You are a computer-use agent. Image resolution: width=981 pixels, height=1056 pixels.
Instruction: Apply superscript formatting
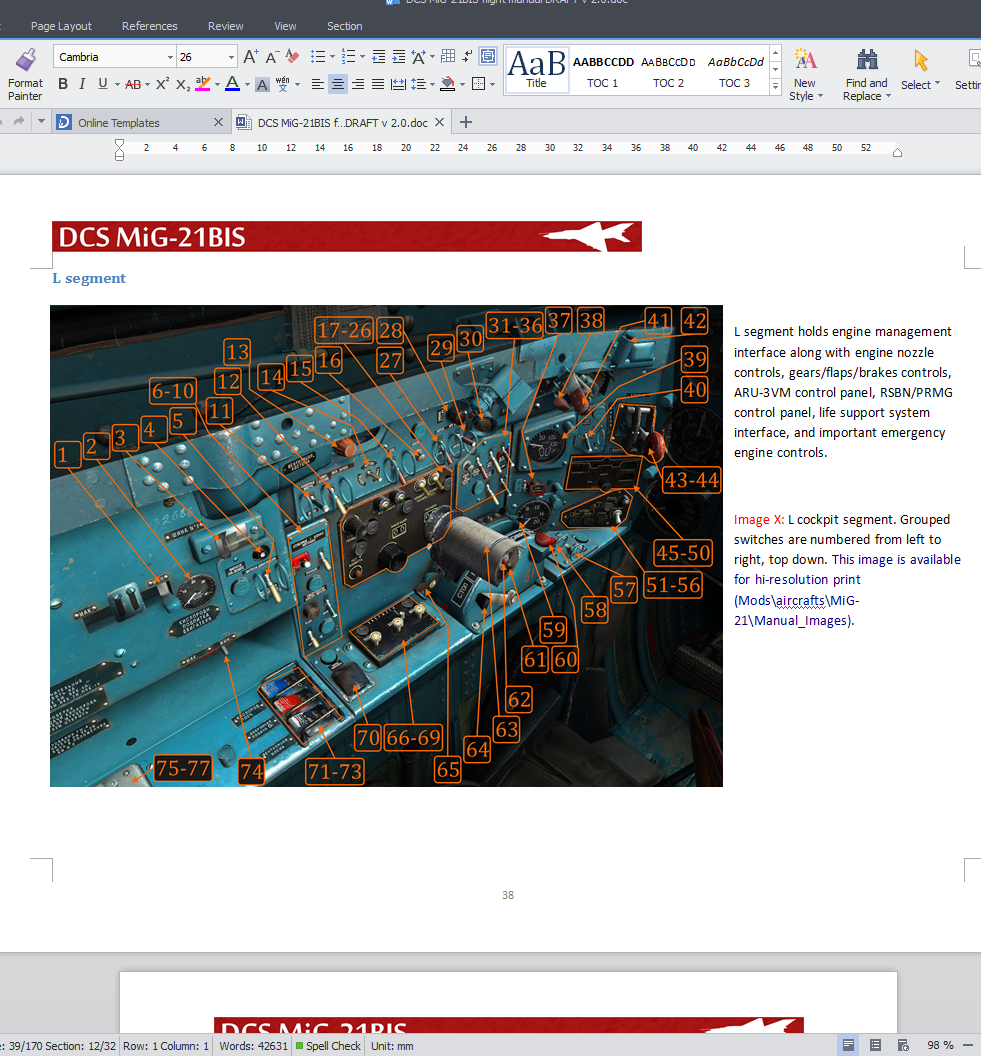(162, 84)
